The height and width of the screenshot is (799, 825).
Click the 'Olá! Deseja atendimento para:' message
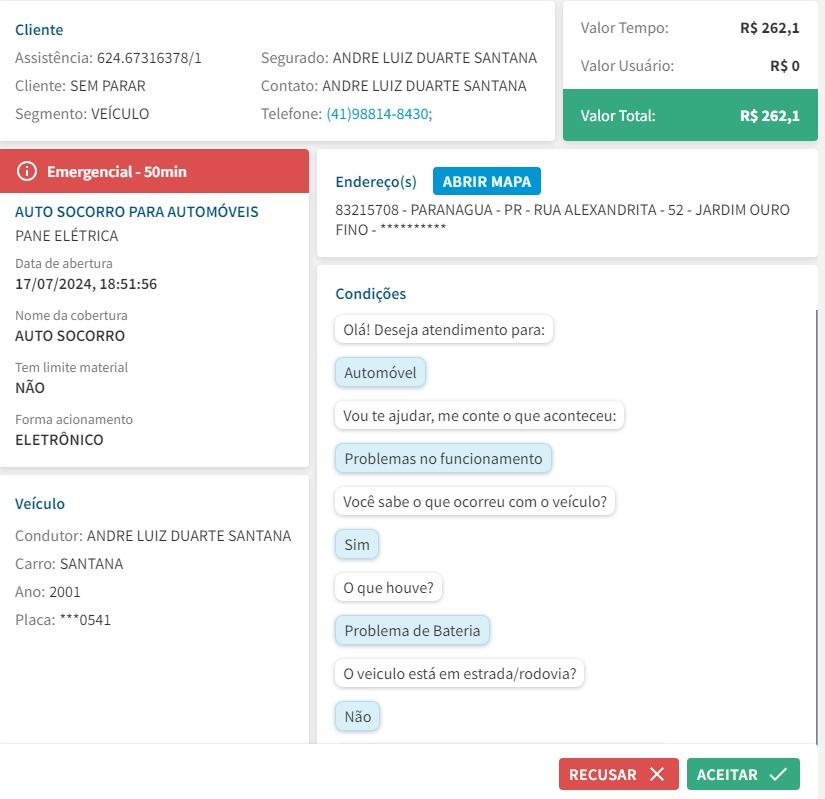(444, 330)
